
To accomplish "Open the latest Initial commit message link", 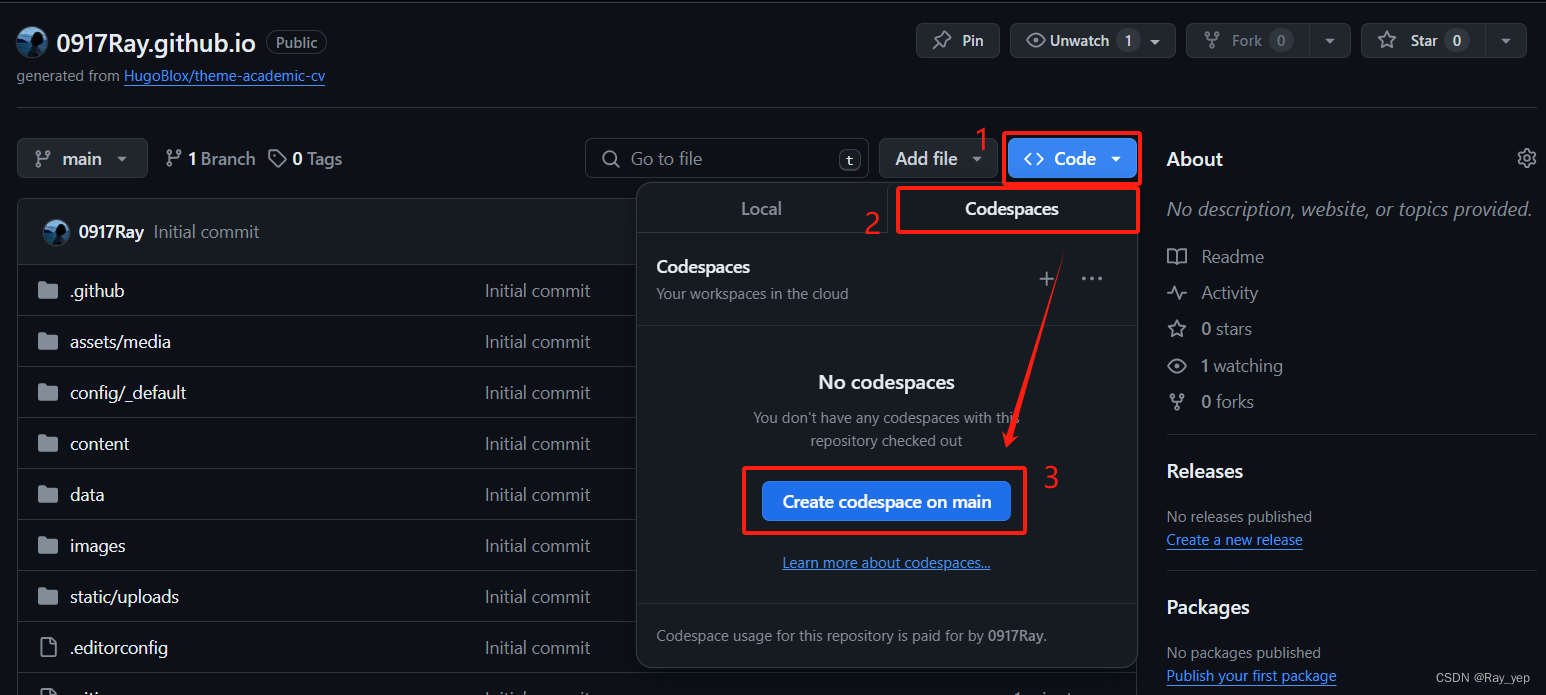I will 206,231.
